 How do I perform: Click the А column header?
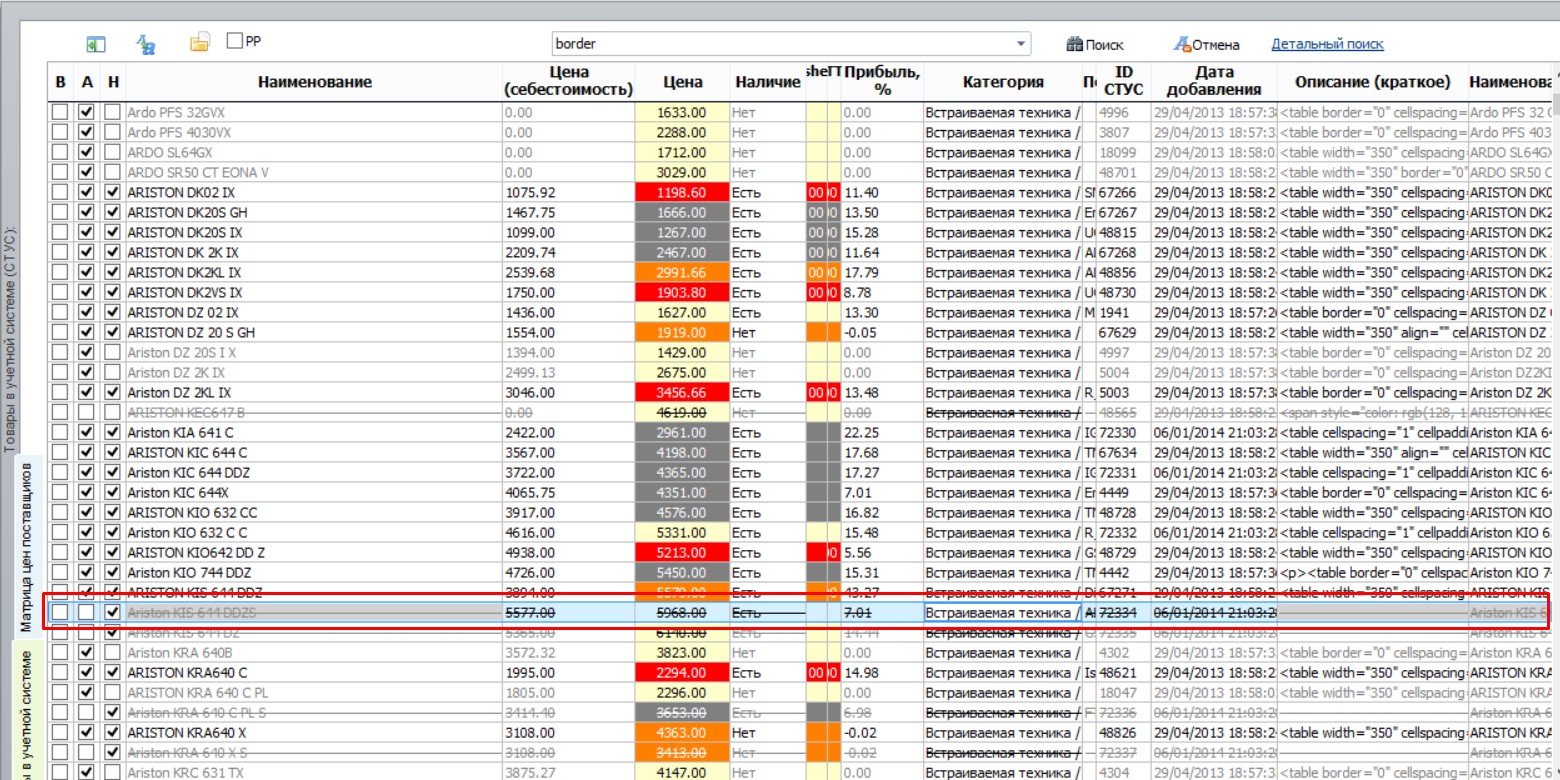pos(87,82)
